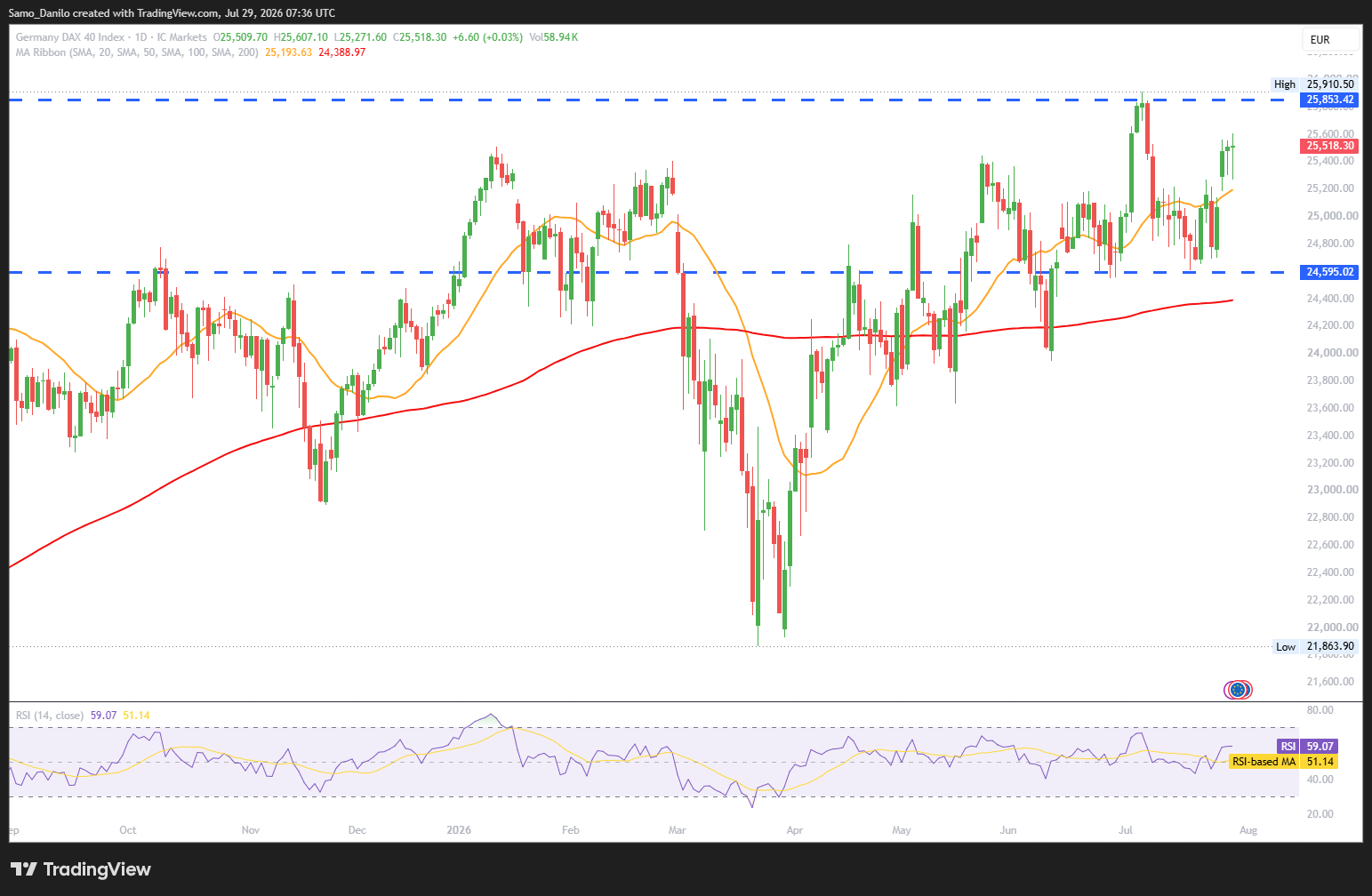Click the close price C25,518.30 in legend

(421, 37)
